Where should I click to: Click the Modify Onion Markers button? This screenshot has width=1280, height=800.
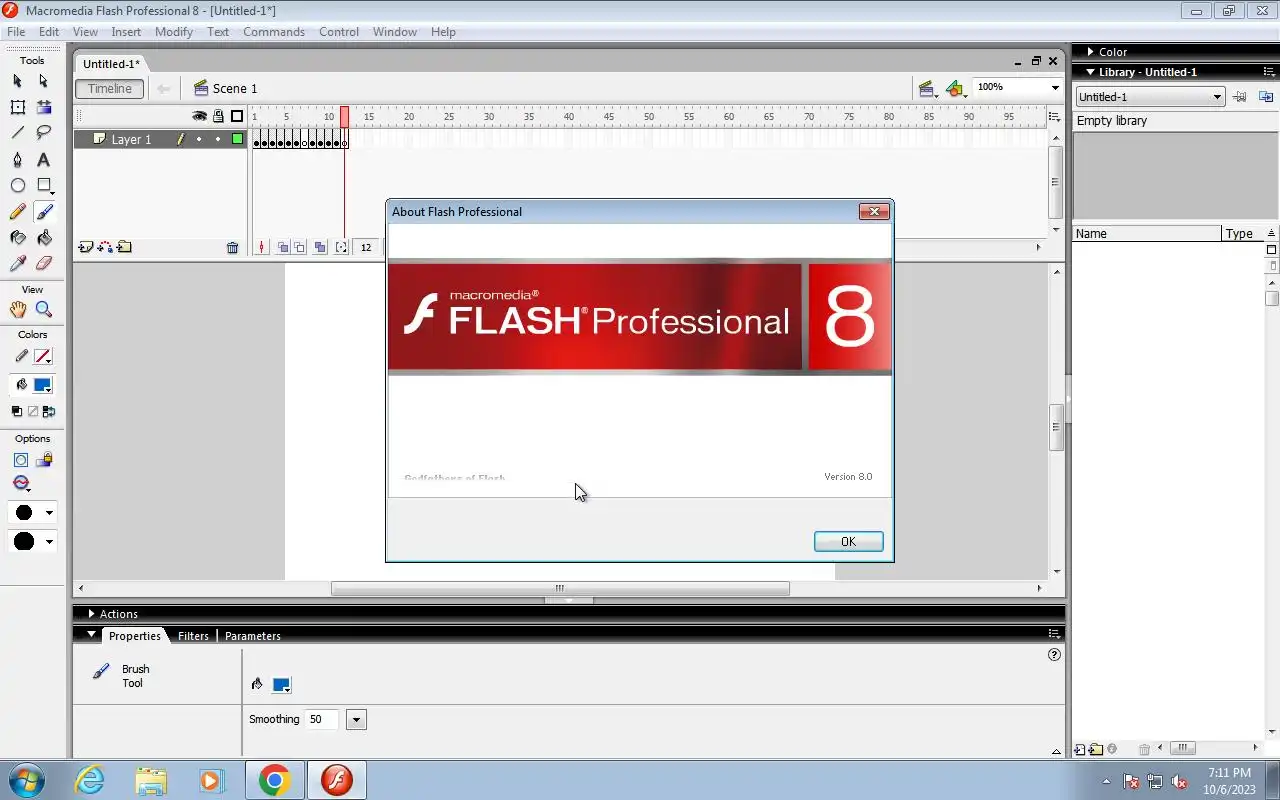click(342, 247)
